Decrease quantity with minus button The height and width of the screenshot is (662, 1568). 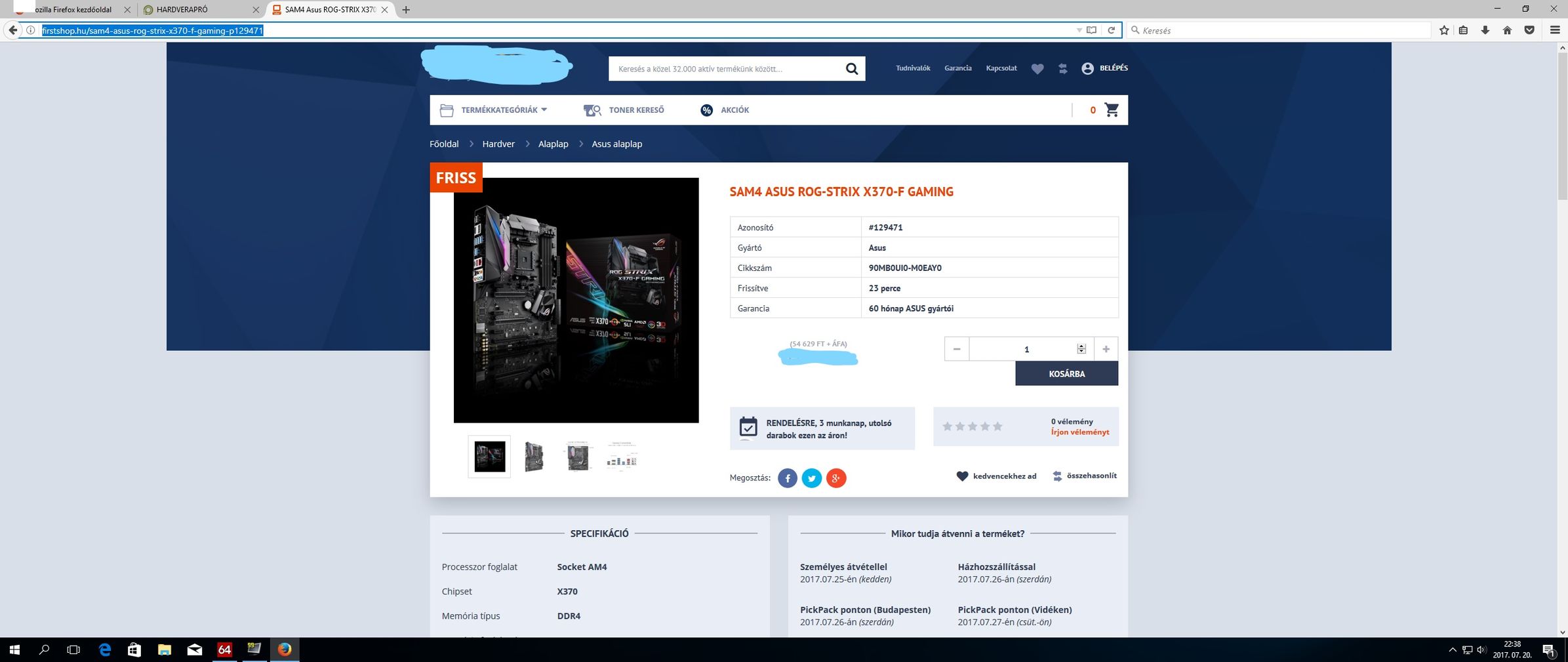[957, 349]
